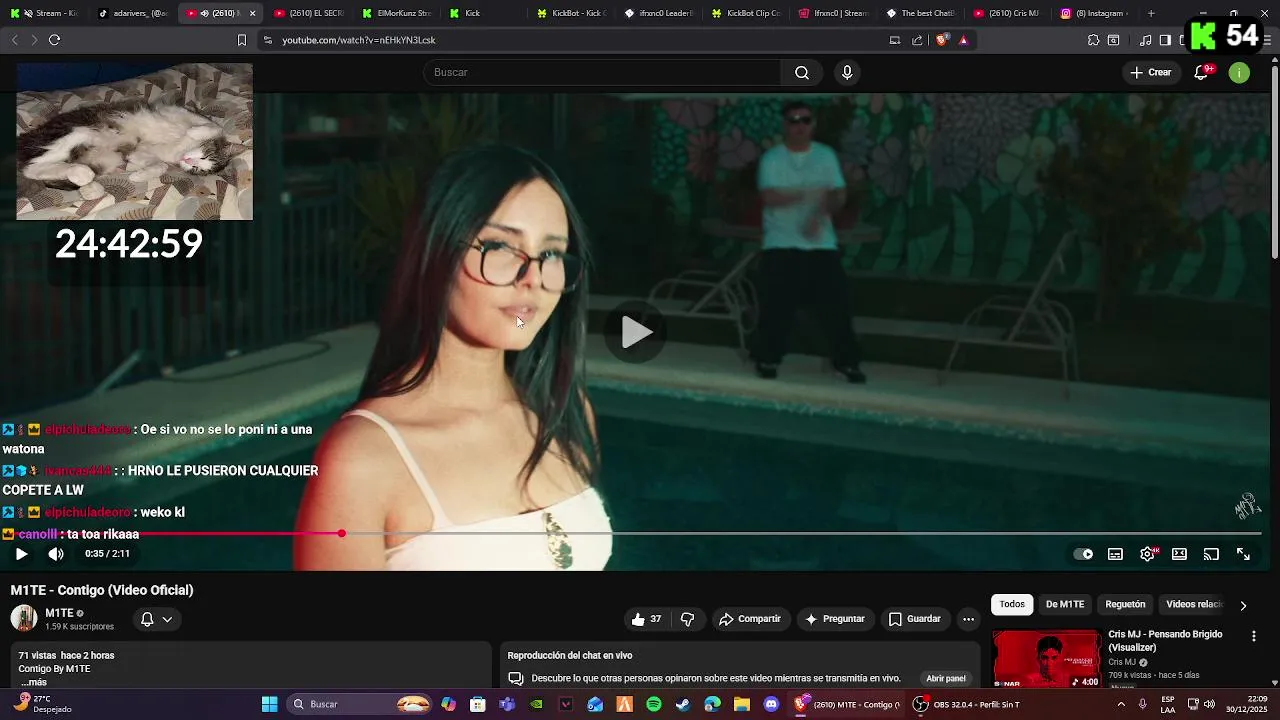Switch to theater mode view
Image resolution: width=1280 pixels, height=720 pixels.
(x=1180, y=554)
